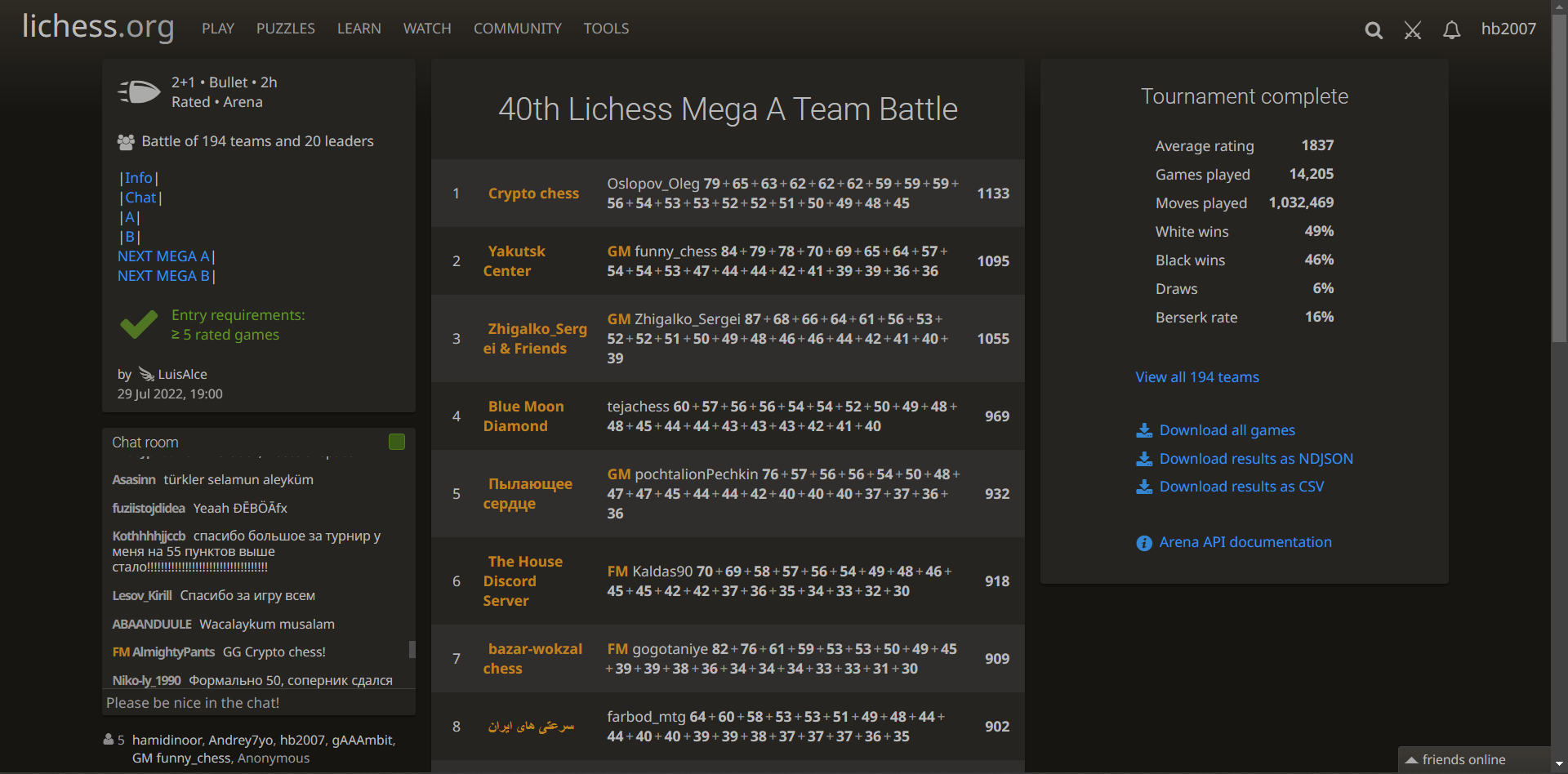This screenshot has width=1568, height=774.
Task: Open Пылающее сердце team
Action: pyautogui.click(x=528, y=494)
